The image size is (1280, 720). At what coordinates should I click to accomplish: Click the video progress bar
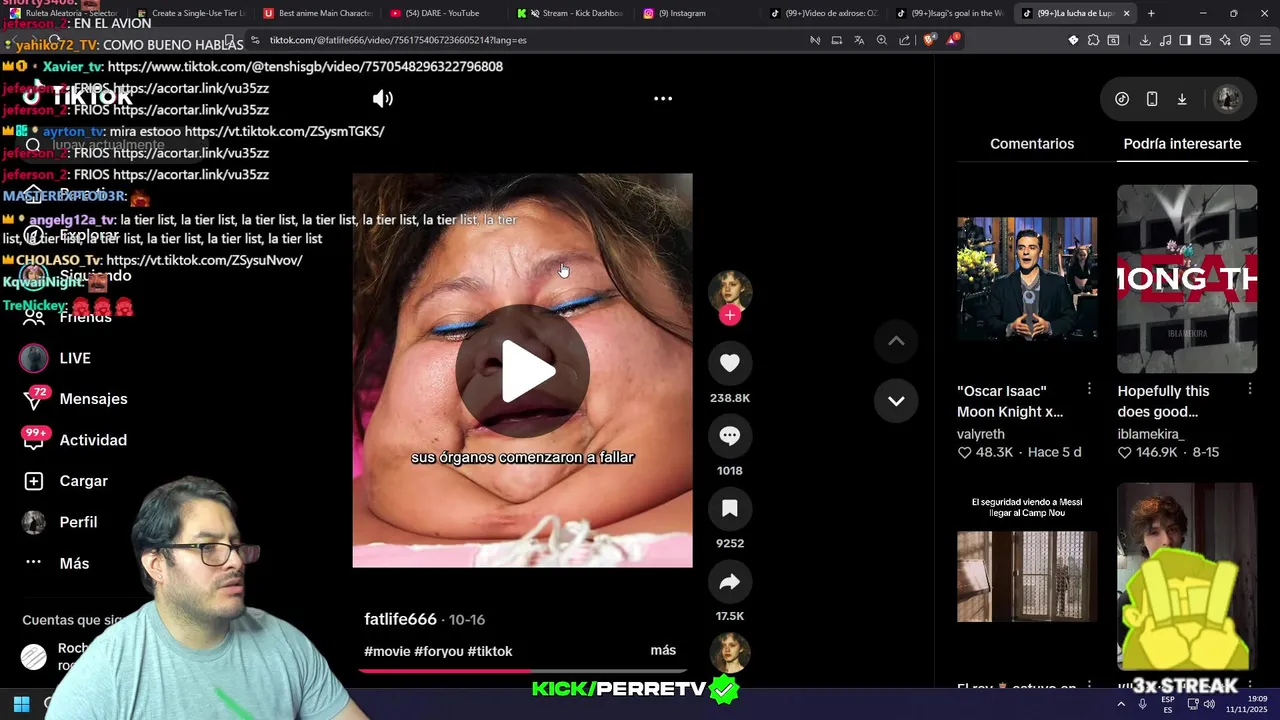[x=523, y=671]
